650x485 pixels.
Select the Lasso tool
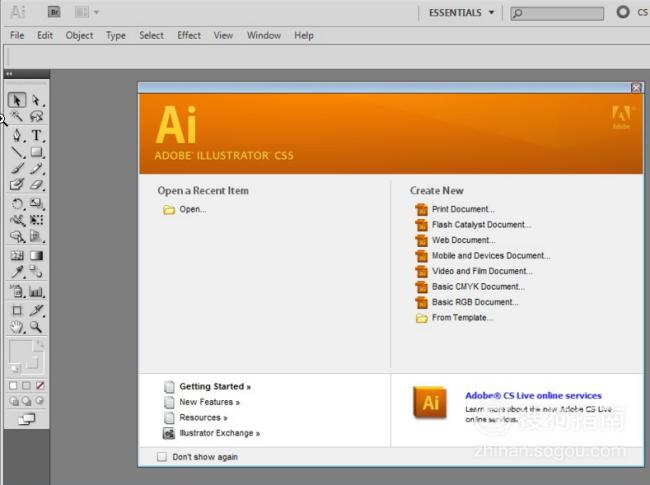pos(36,116)
